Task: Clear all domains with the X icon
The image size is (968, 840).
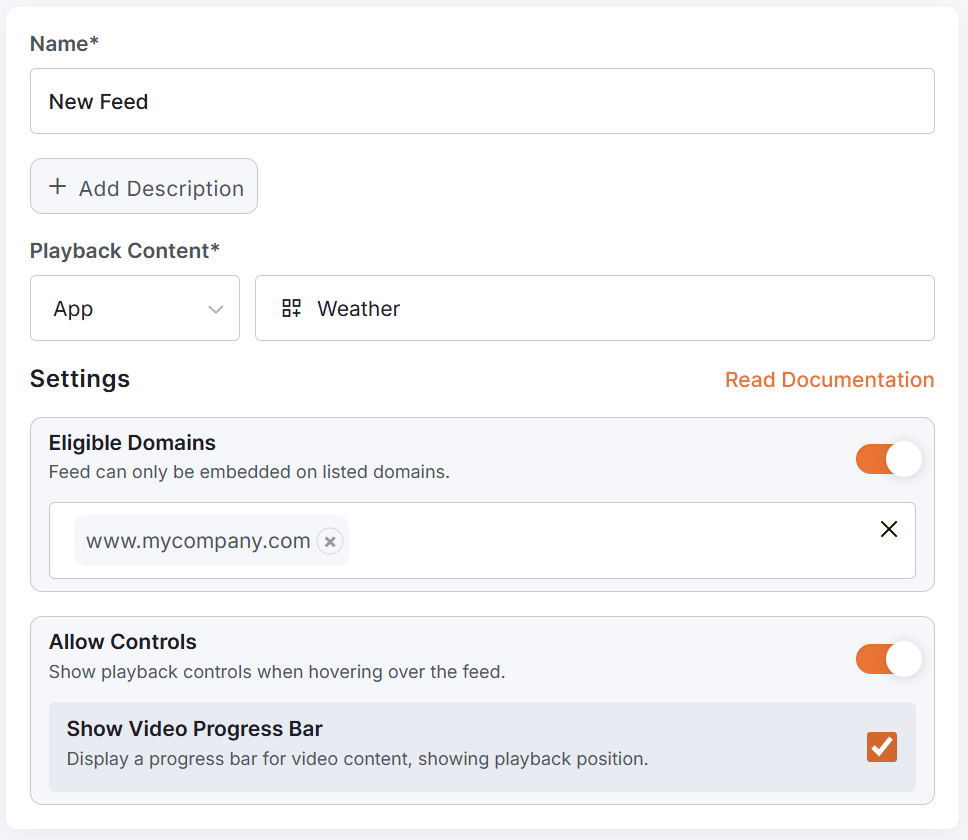Action: pyautogui.click(x=888, y=529)
